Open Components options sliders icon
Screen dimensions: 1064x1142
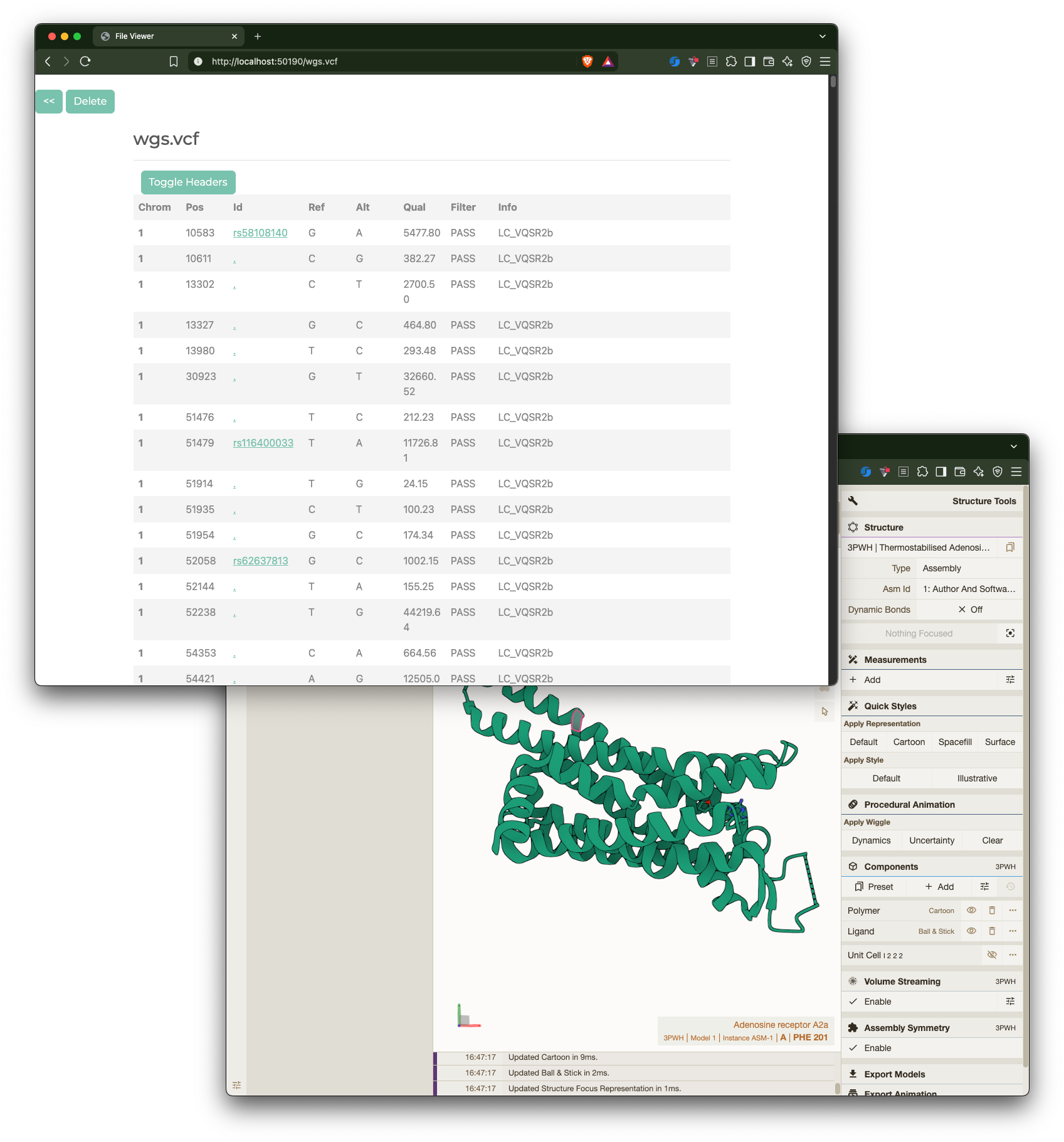click(984, 887)
